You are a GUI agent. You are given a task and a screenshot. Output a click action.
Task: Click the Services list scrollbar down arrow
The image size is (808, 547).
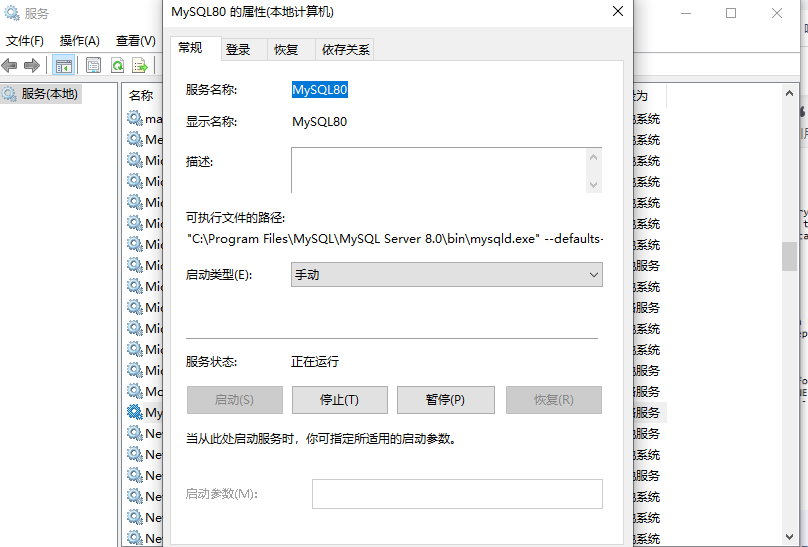tap(789, 537)
